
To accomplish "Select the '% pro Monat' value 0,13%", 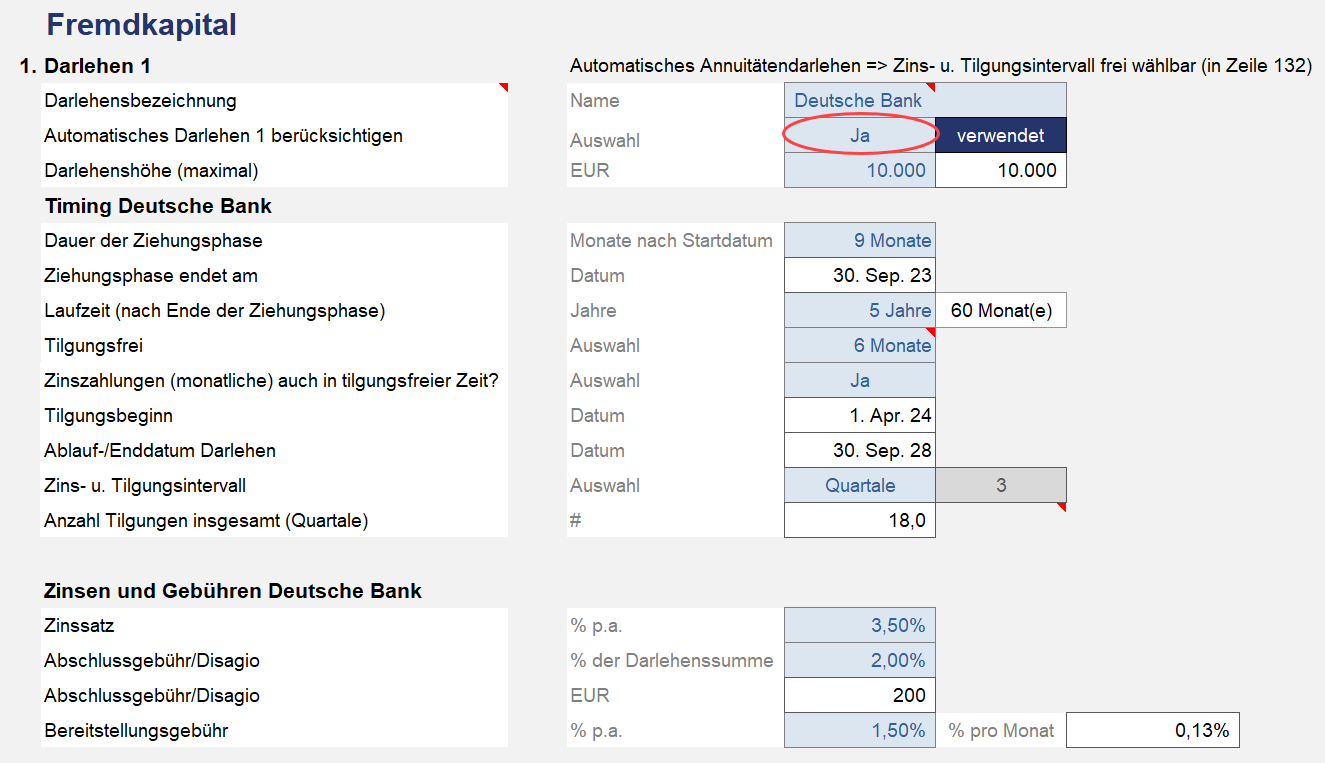I will [1153, 730].
